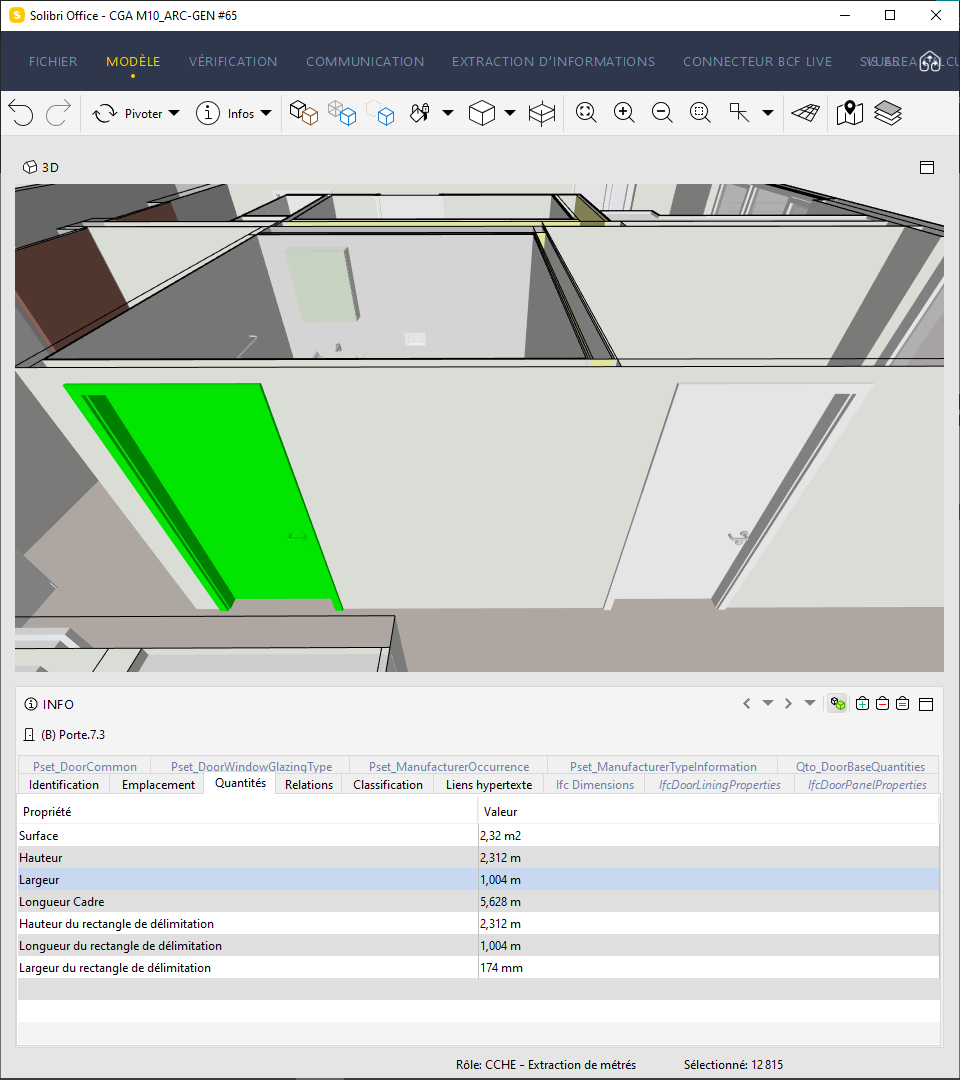Click the section box icon

pos(542,113)
